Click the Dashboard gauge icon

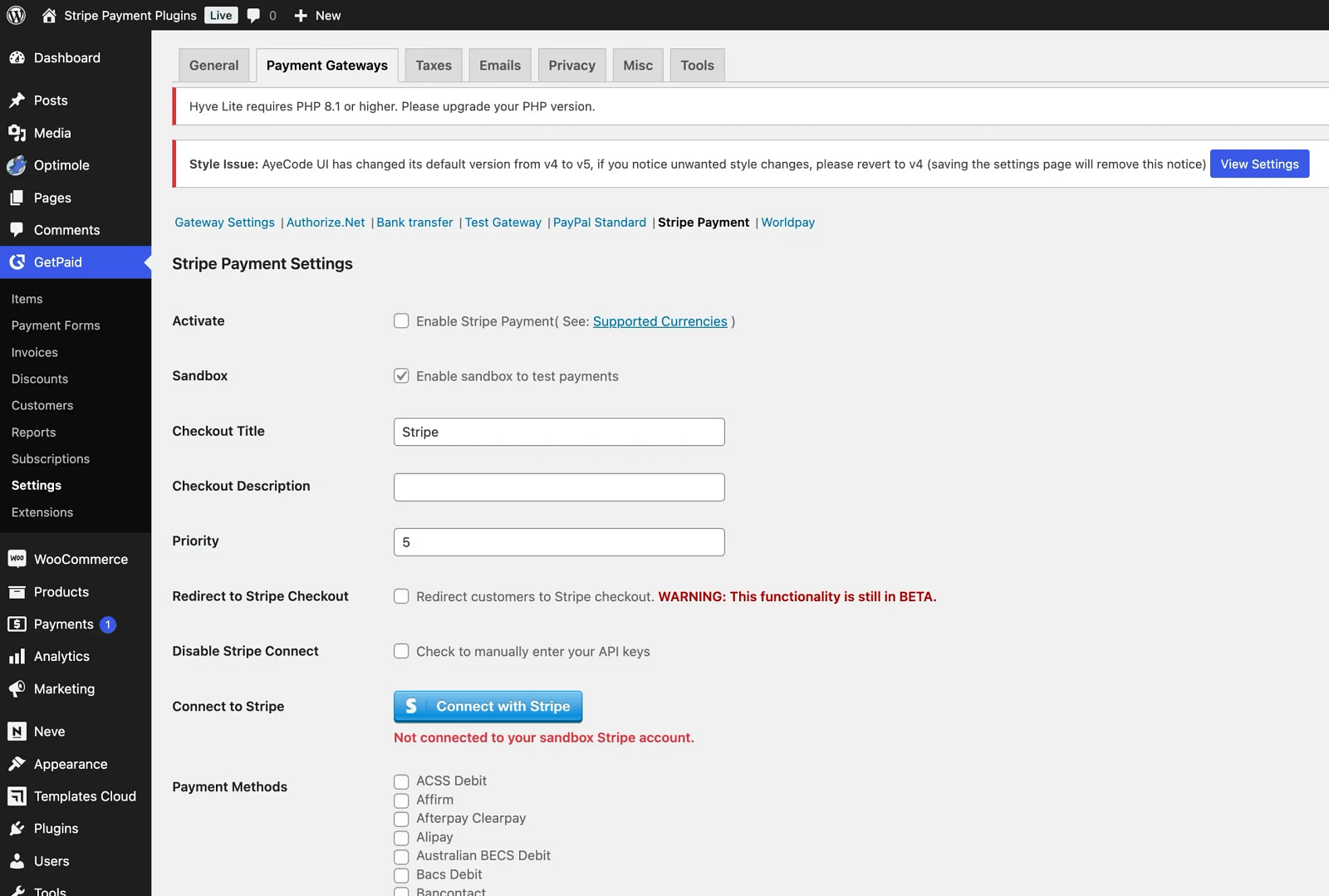pyautogui.click(x=17, y=57)
